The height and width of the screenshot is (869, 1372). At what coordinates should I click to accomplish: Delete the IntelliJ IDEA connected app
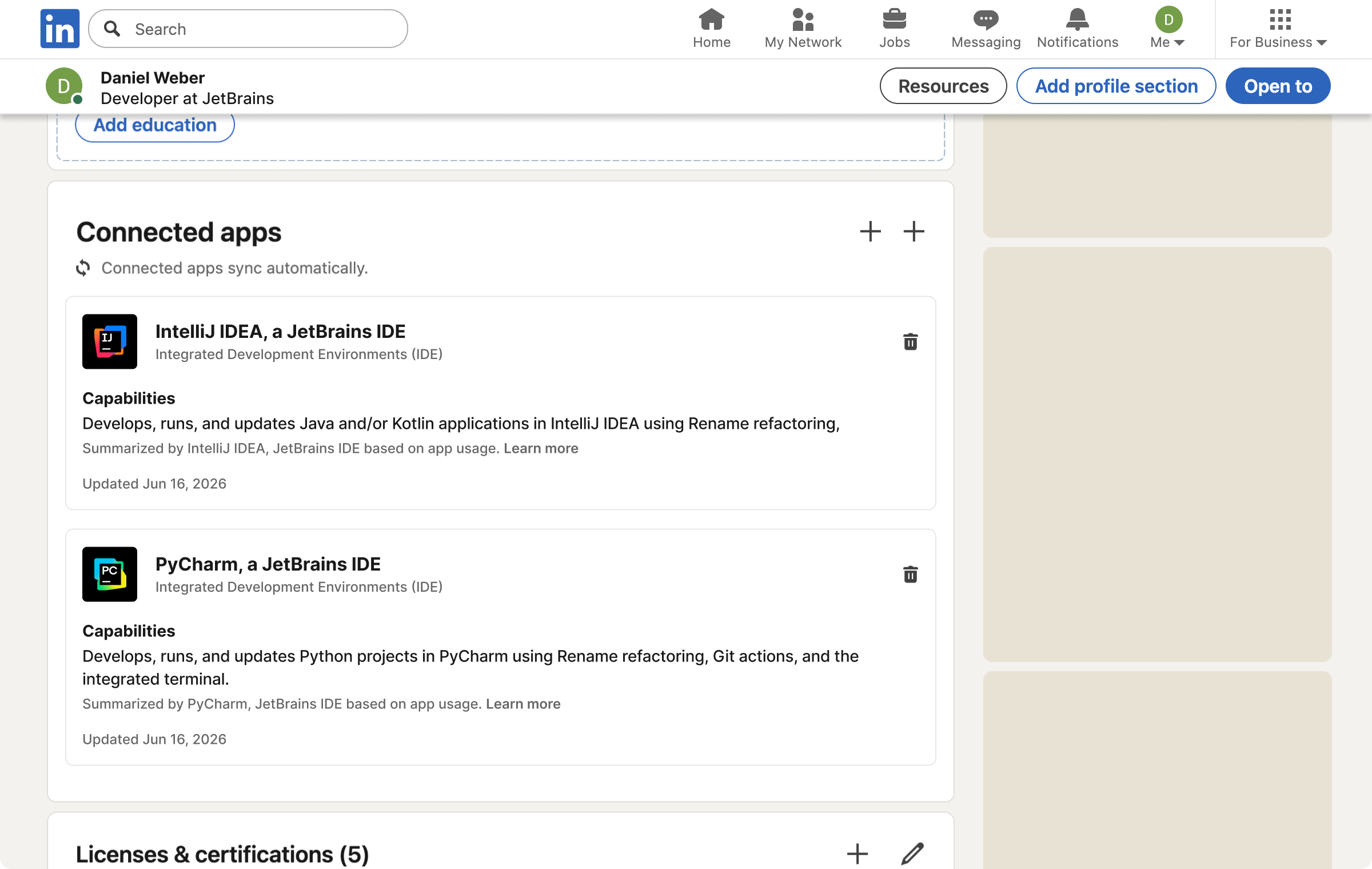pyautogui.click(x=910, y=341)
